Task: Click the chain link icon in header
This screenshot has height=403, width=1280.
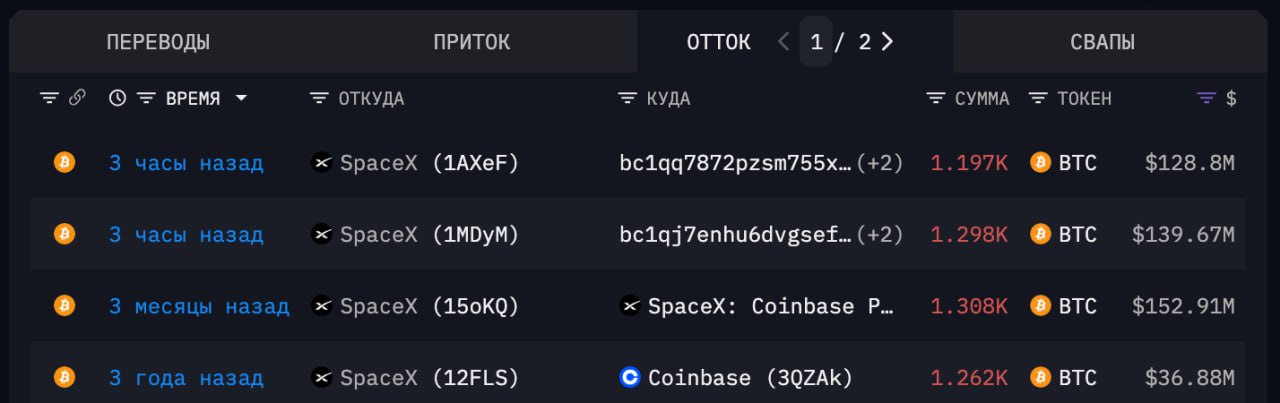Action: coord(77,98)
